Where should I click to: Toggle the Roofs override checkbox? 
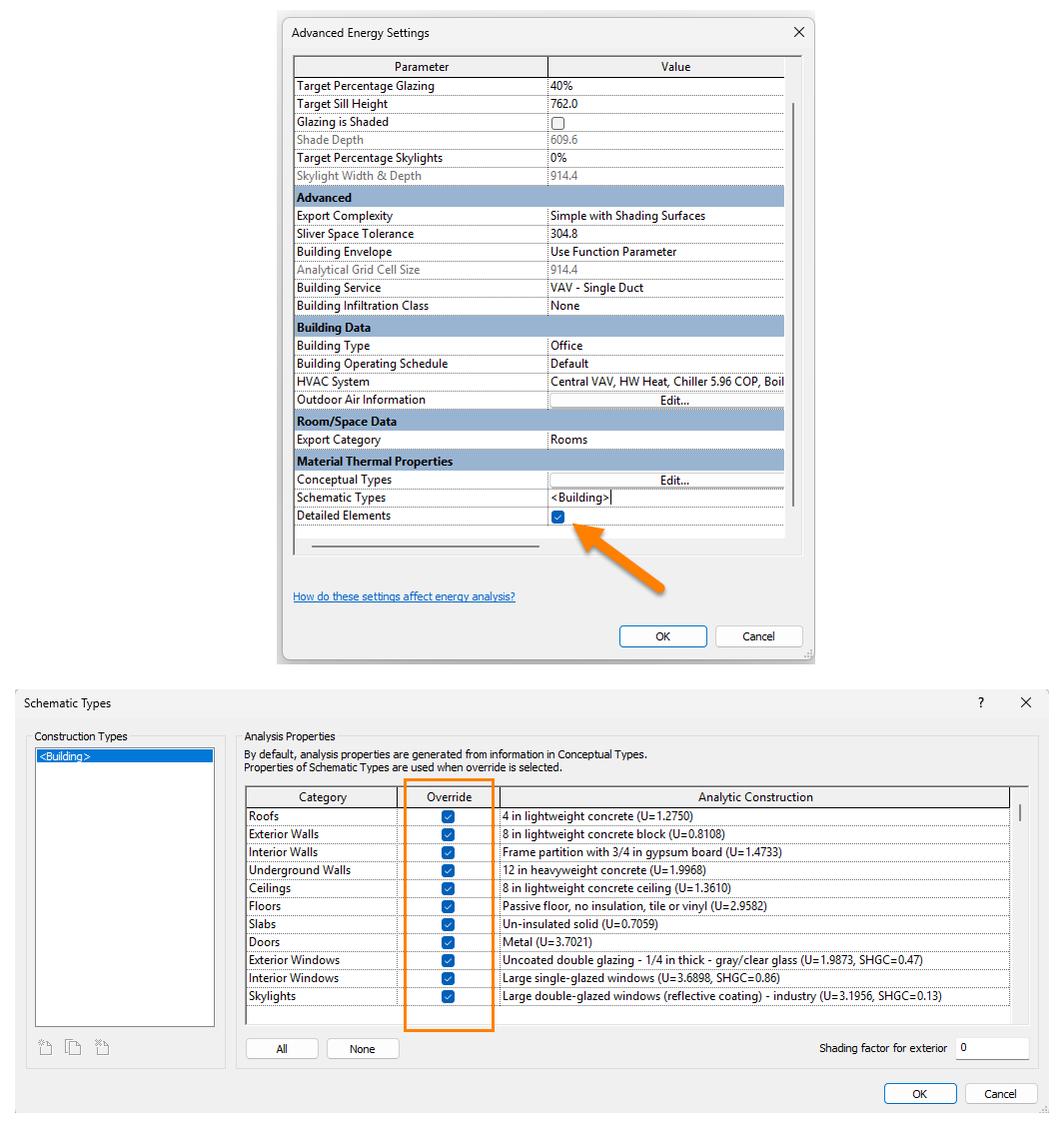click(x=448, y=816)
